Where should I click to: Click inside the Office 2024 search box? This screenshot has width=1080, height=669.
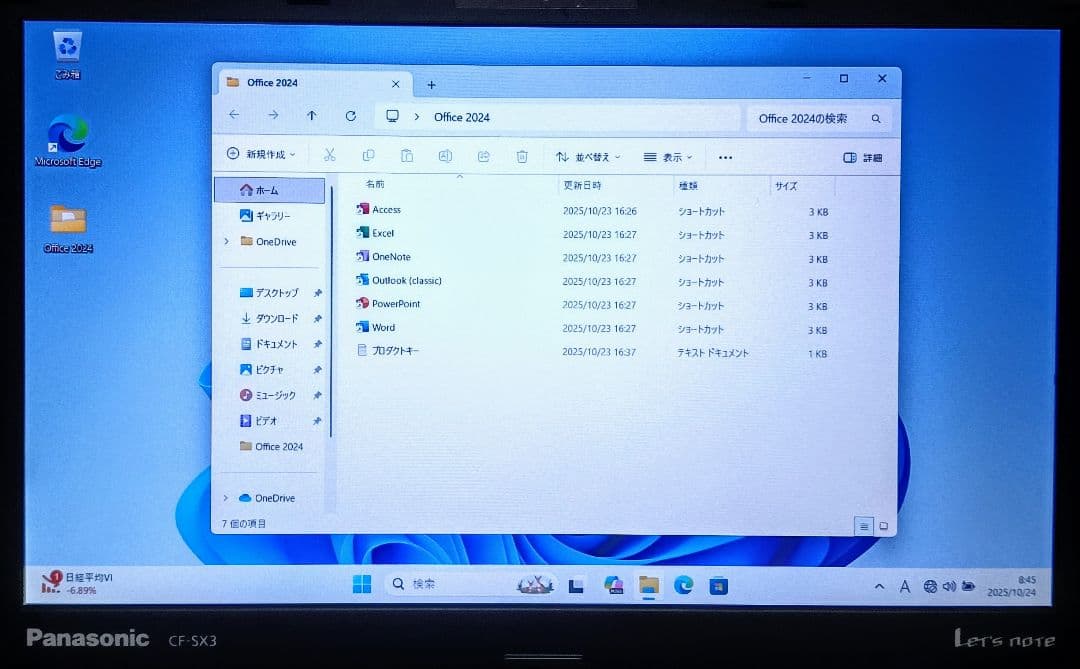click(812, 117)
